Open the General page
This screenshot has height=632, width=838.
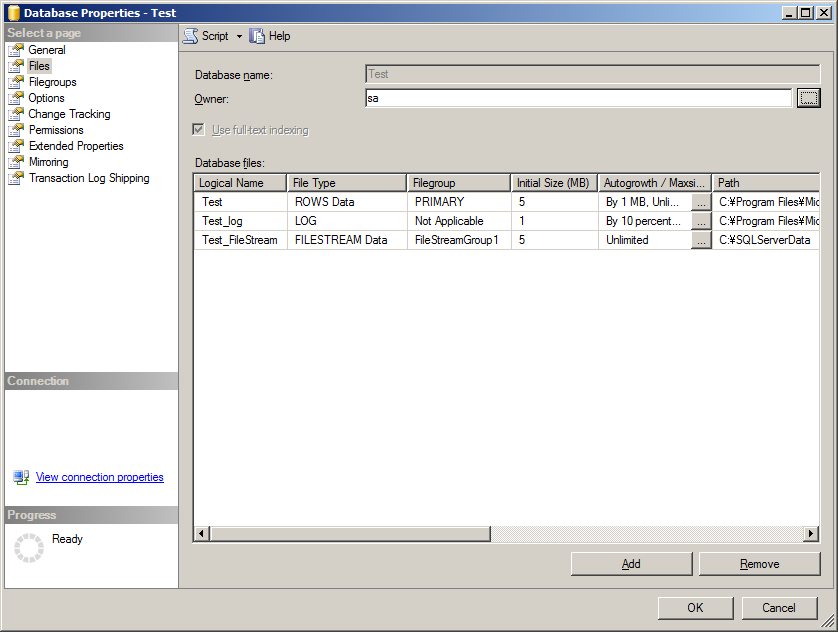pos(45,49)
